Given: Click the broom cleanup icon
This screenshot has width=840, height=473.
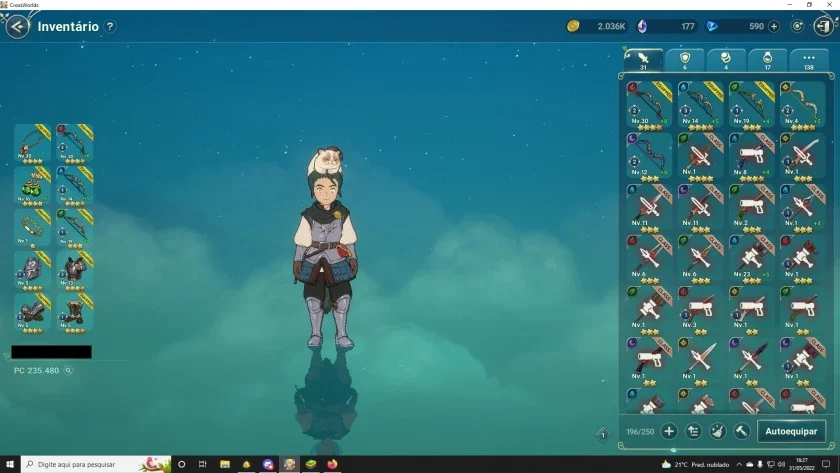Looking at the screenshot, I should (717, 431).
